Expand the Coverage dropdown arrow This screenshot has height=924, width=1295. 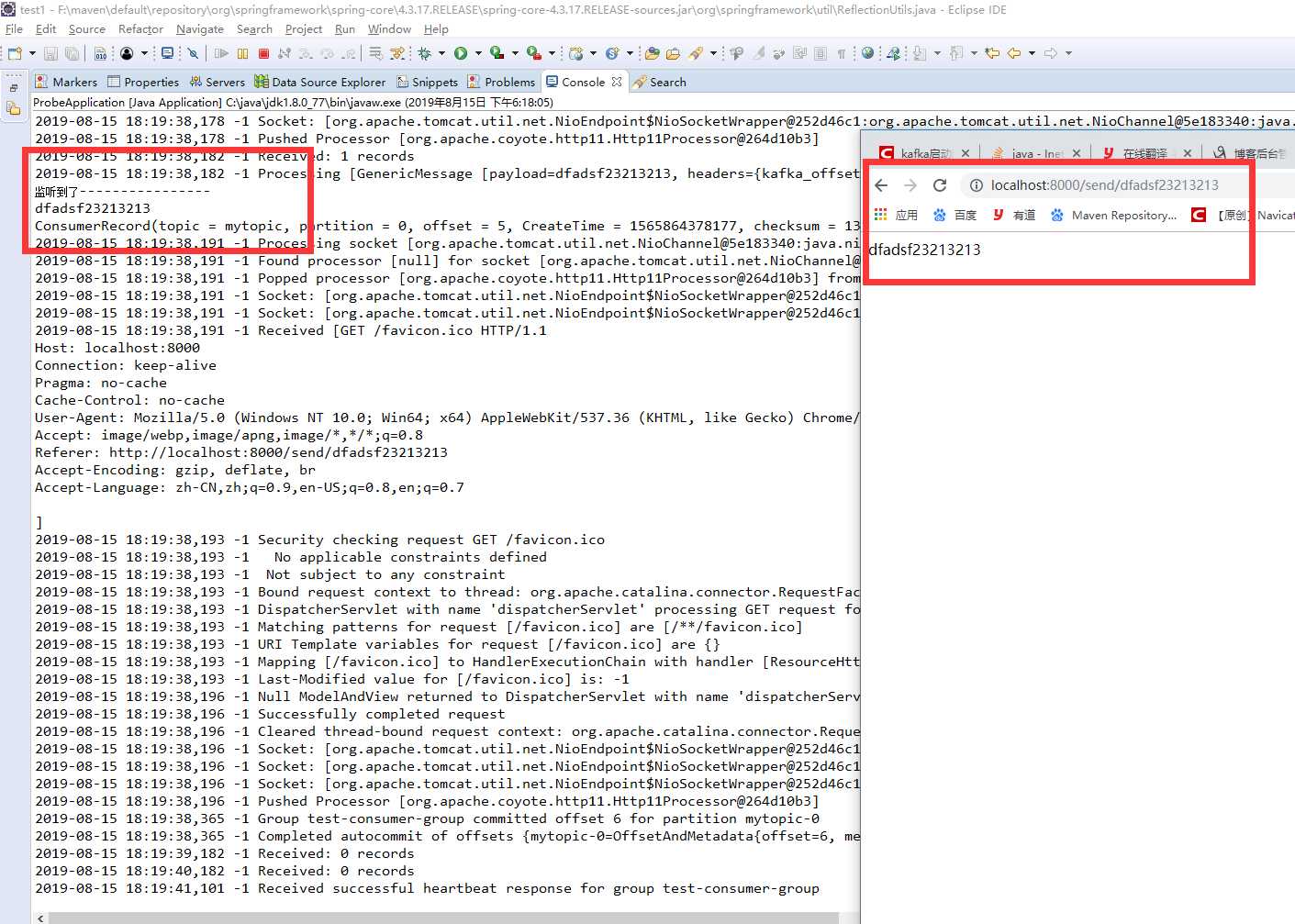click(x=515, y=53)
